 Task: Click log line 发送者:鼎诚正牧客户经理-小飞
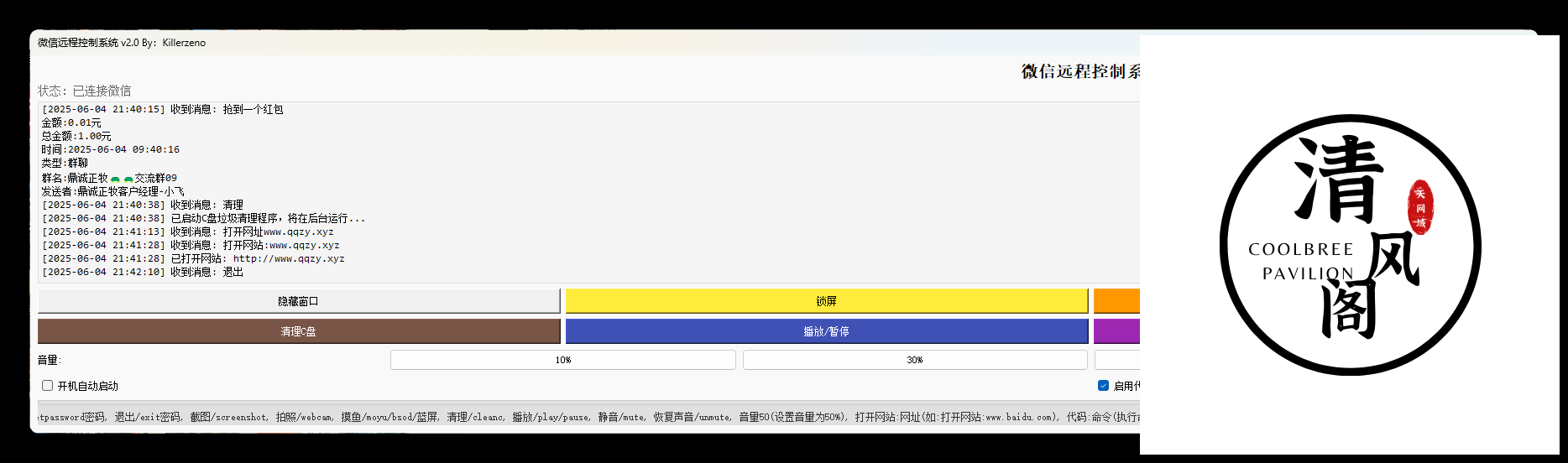click(112, 191)
